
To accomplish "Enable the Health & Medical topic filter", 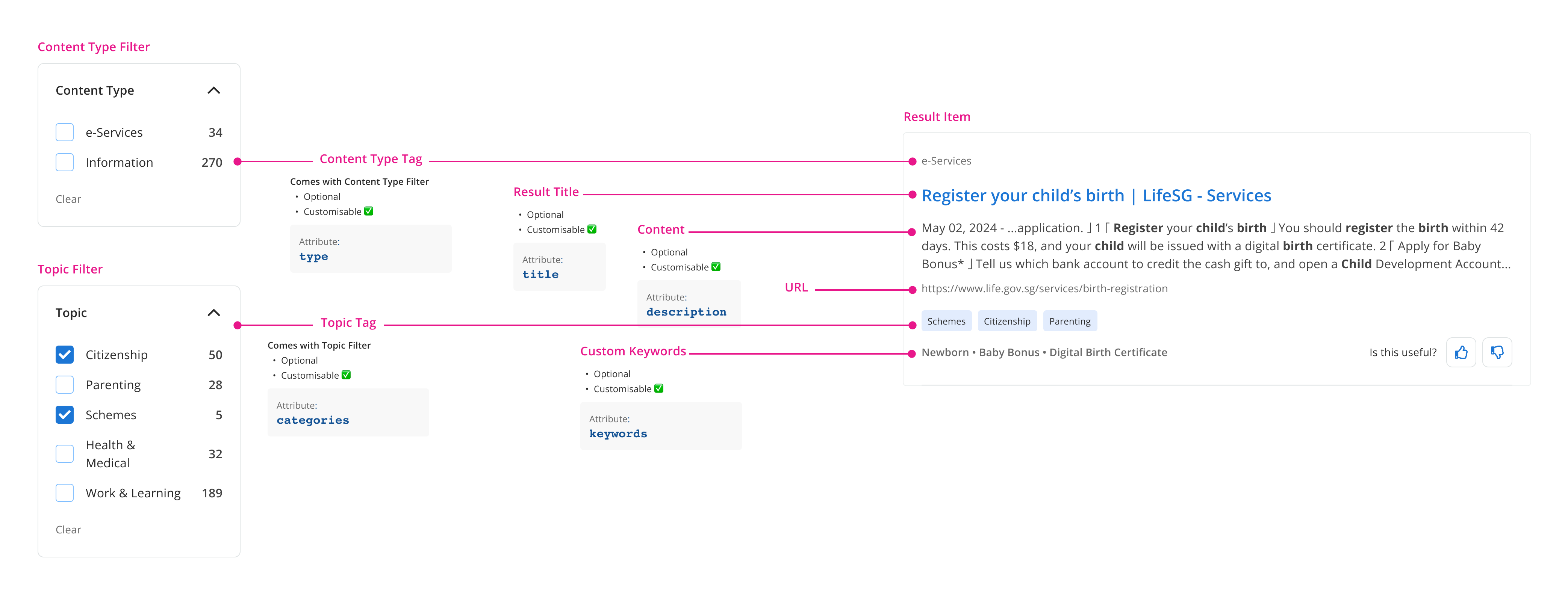I will click(64, 453).
